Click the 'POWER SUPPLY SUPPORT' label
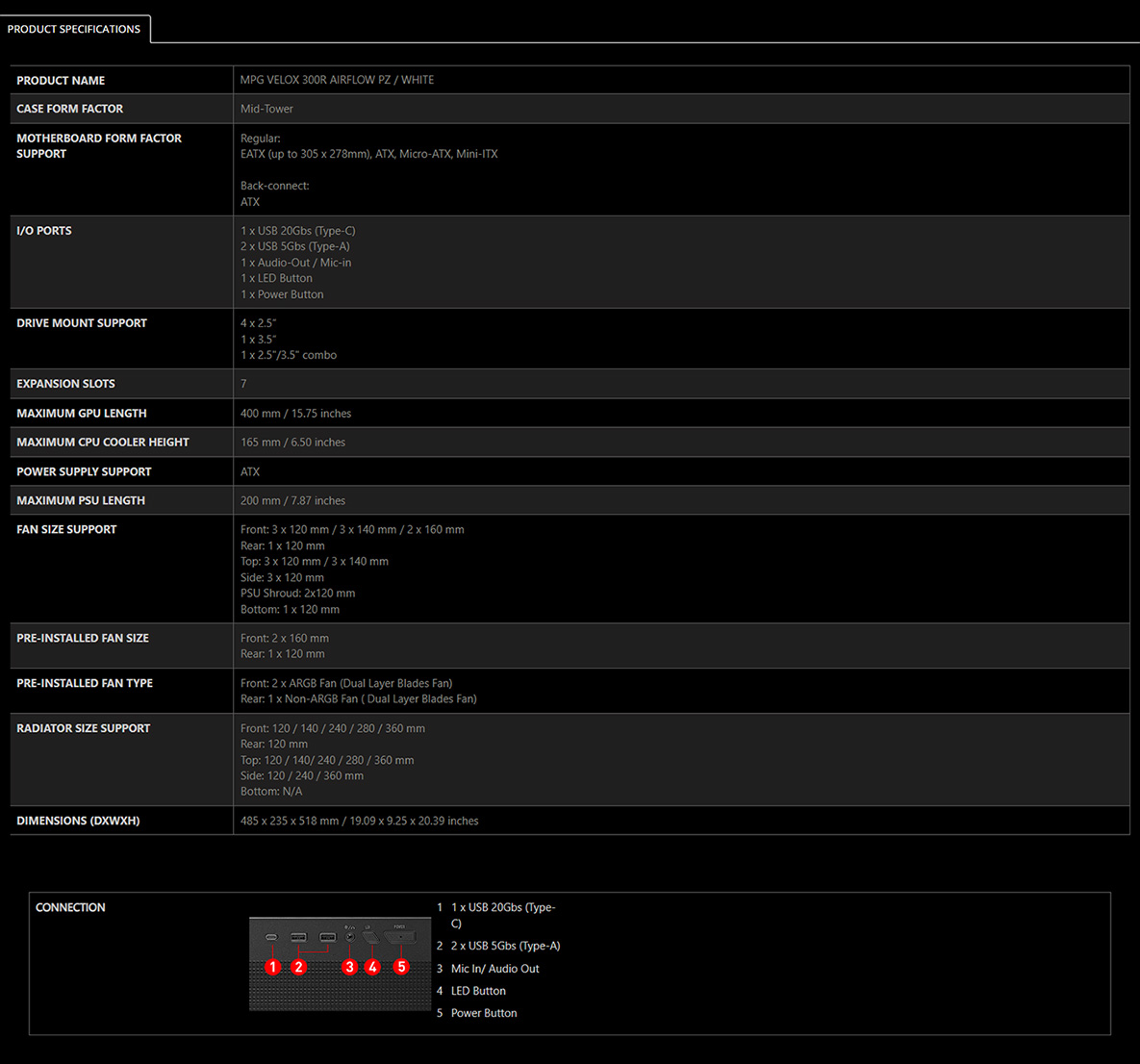 click(84, 472)
